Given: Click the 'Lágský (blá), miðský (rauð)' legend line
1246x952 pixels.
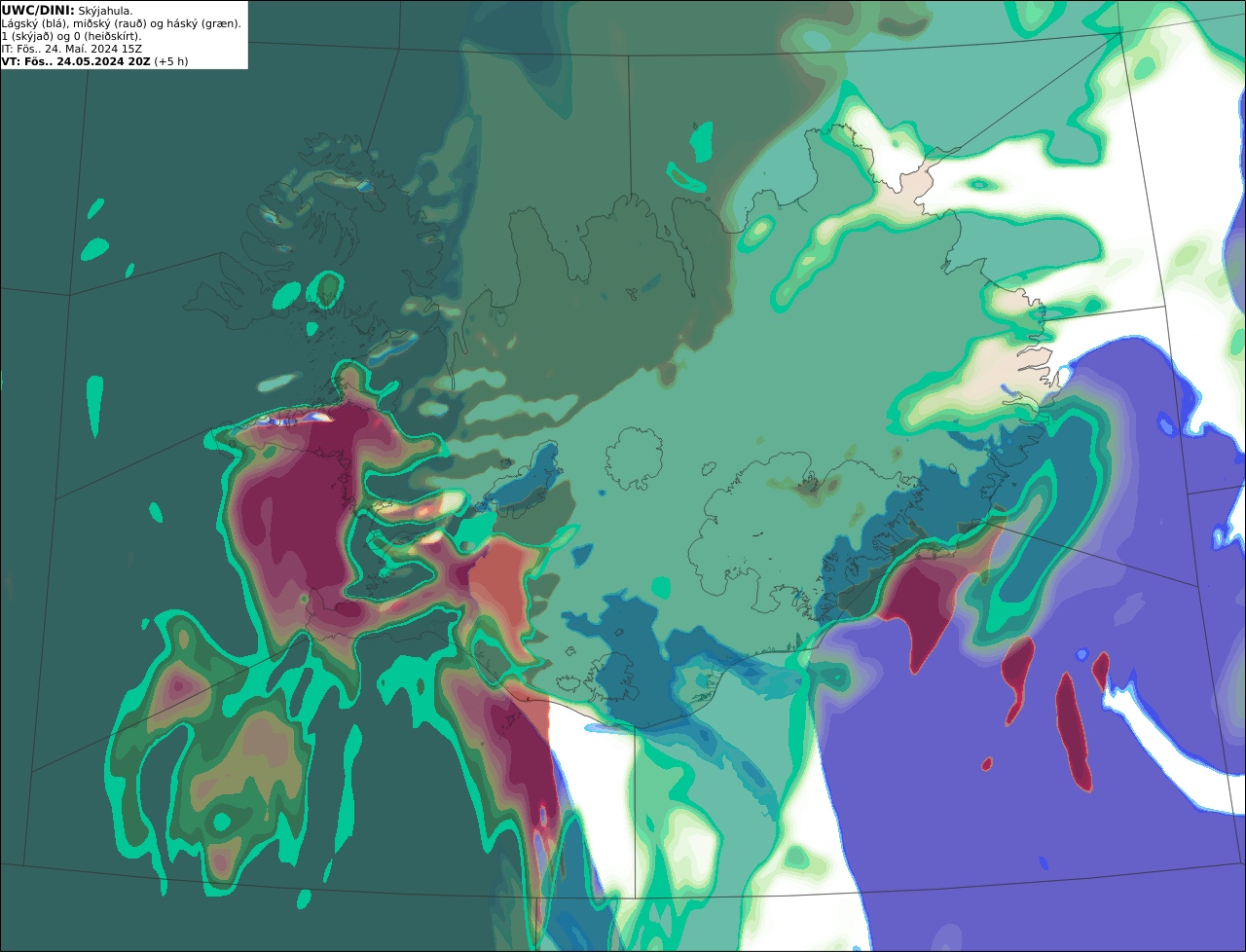Looking at the screenshot, I should (x=122, y=23).
